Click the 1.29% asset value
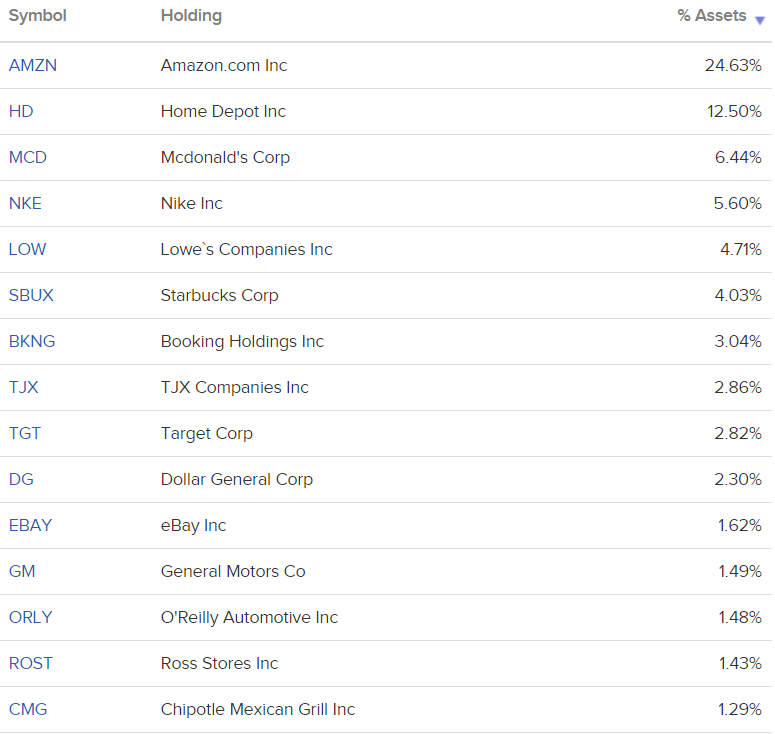 [740, 709]
